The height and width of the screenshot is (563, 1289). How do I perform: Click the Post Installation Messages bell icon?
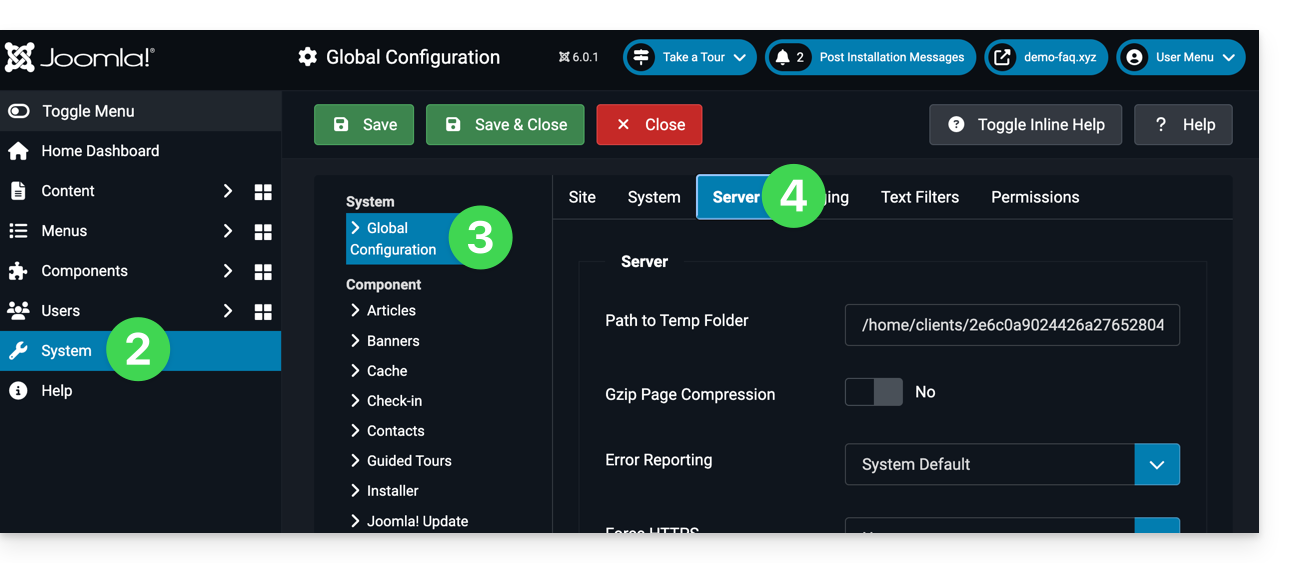click(x=783, y=58)
